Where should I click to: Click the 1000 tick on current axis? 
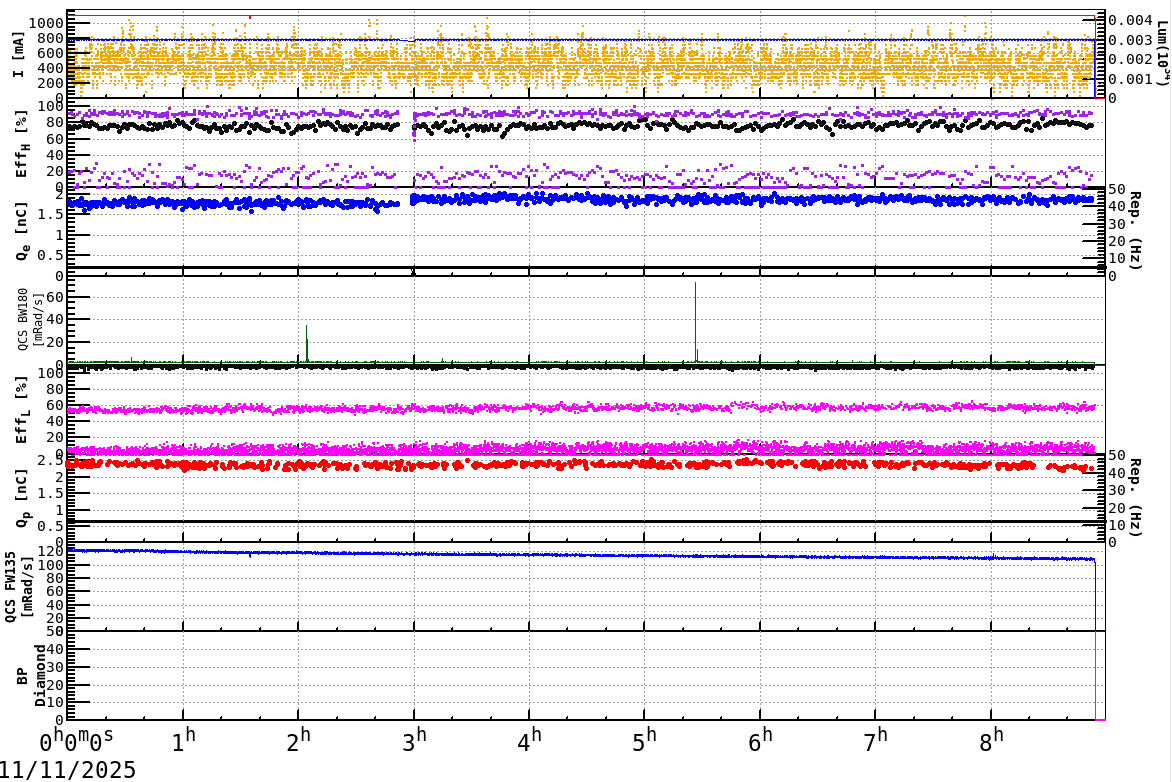[x=47, y=23]
